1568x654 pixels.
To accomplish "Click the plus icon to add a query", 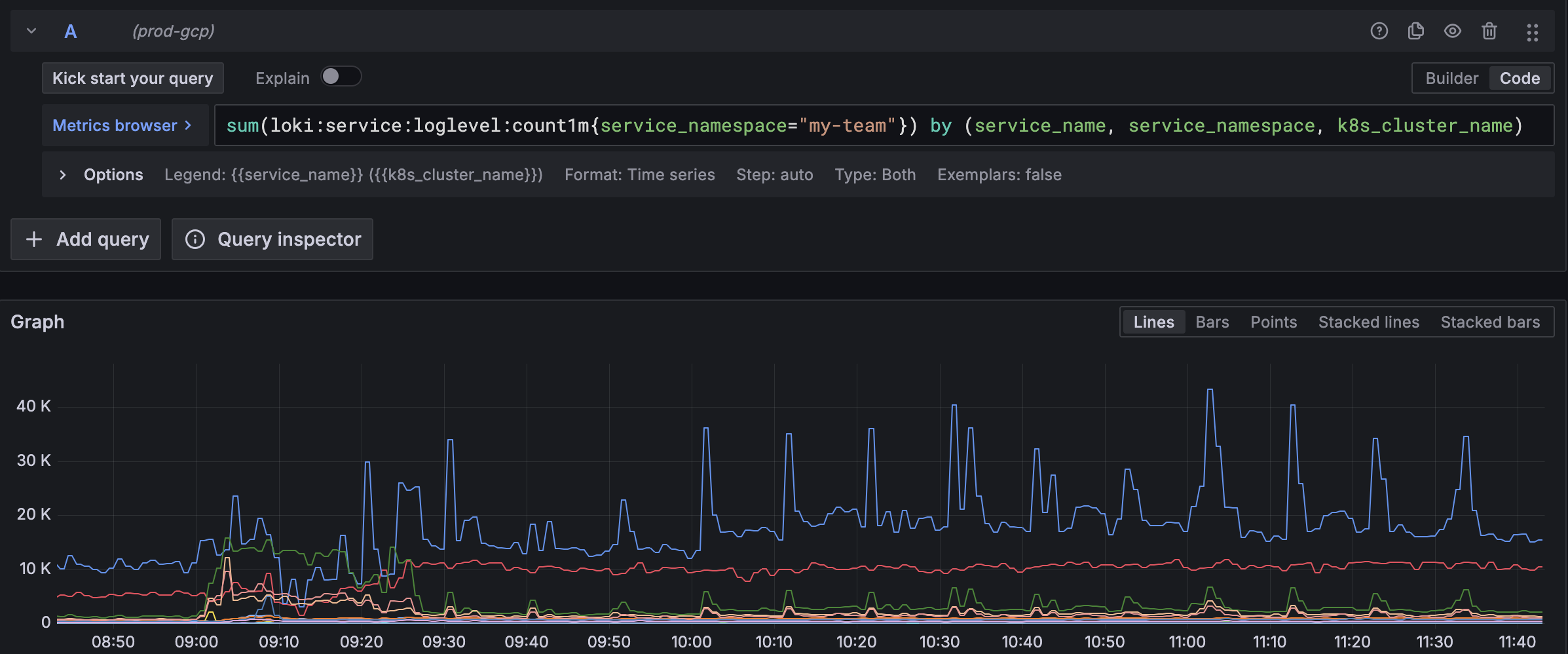I will 33,239.
